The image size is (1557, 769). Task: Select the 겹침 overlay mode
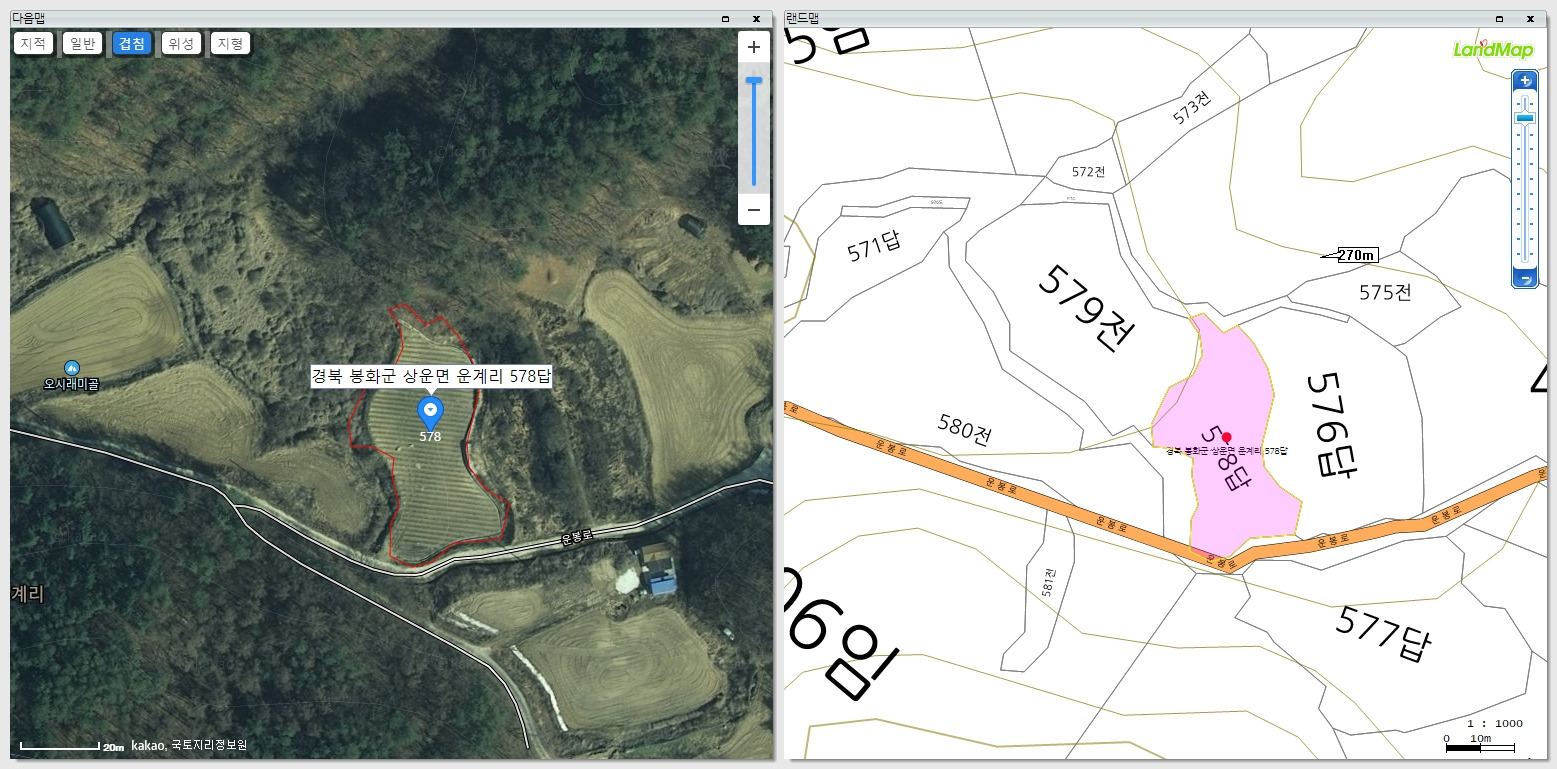(132, 43)
